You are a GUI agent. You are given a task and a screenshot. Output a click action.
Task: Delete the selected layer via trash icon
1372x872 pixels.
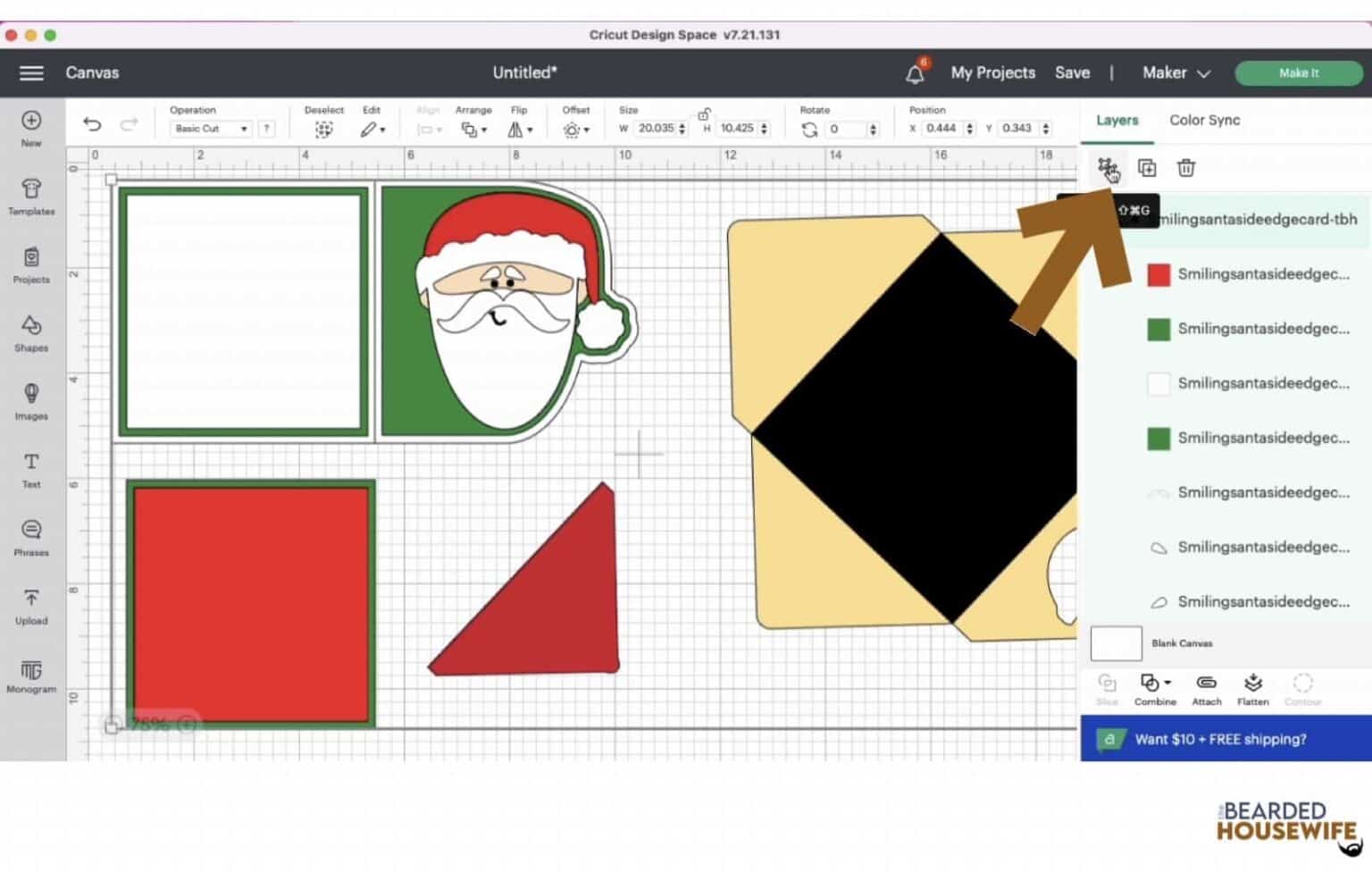[1186, 168]
